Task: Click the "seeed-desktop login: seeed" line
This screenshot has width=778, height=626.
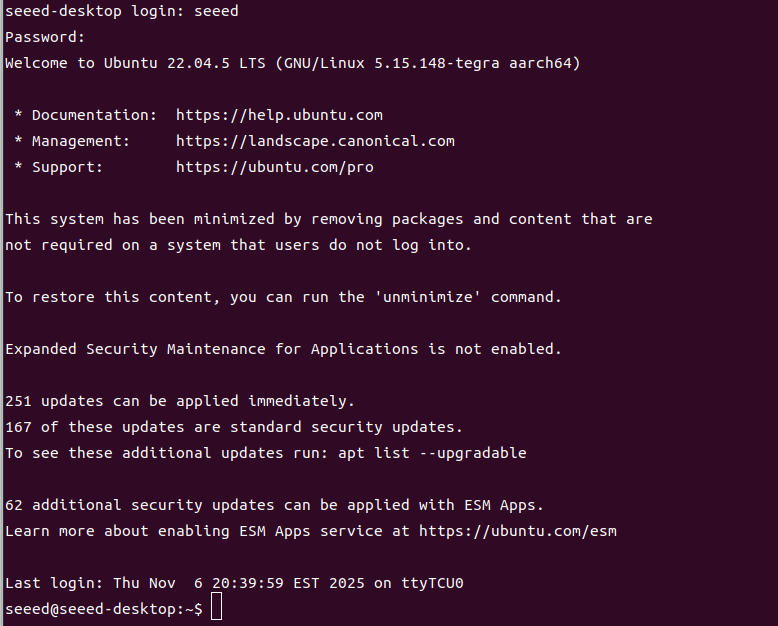Action: pos(122,11)
